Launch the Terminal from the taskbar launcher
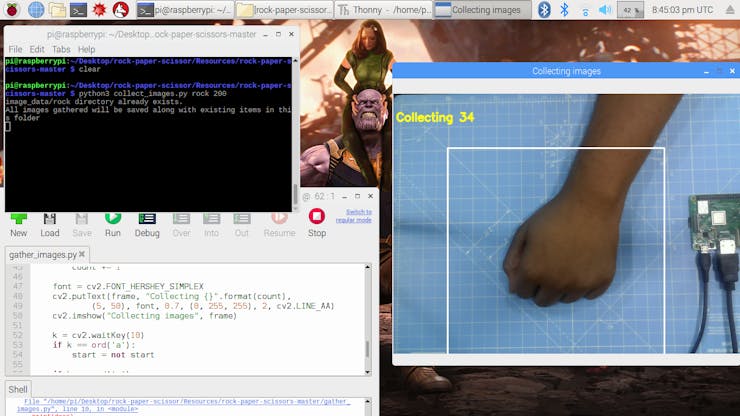The height and width of the screenshot is (416, 740). click(x=78, y=9)
